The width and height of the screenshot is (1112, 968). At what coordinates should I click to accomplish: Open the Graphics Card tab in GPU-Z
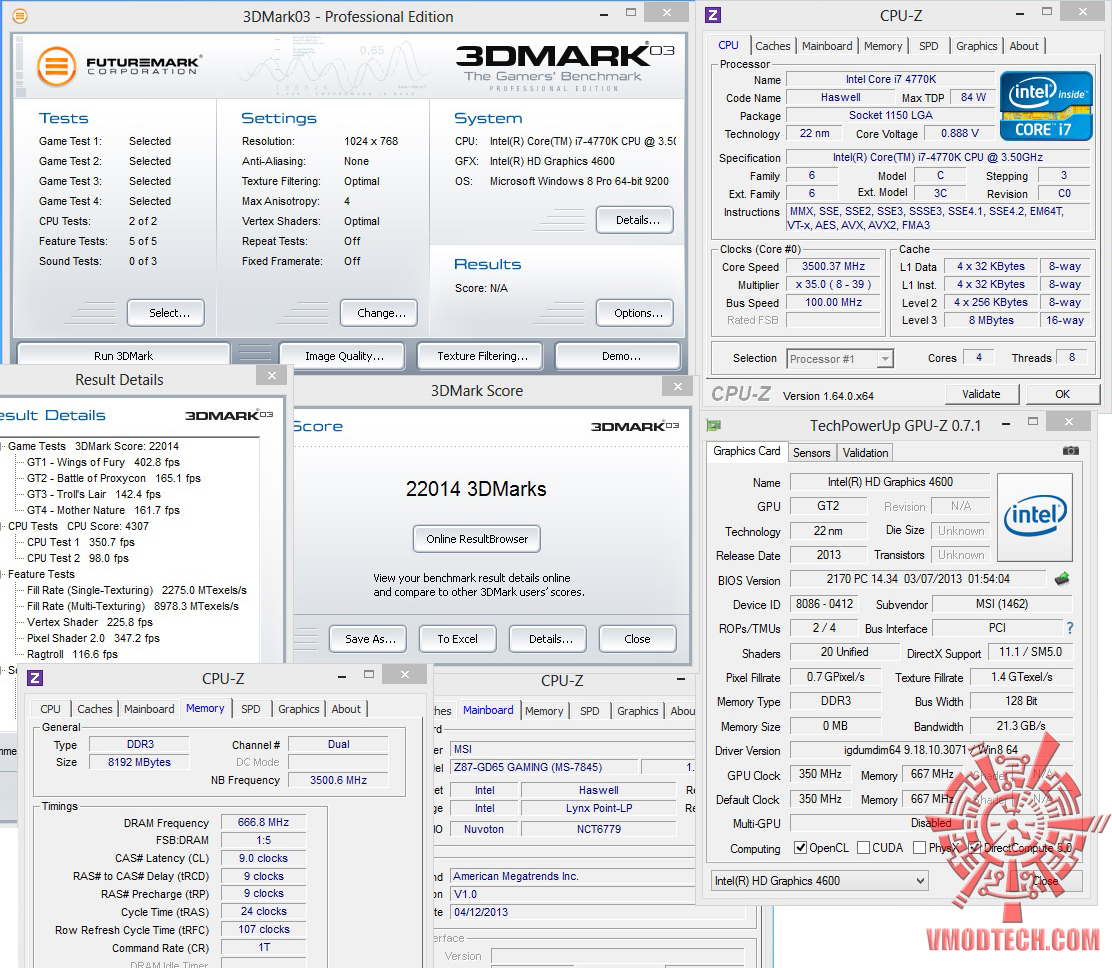pos(746,451)
